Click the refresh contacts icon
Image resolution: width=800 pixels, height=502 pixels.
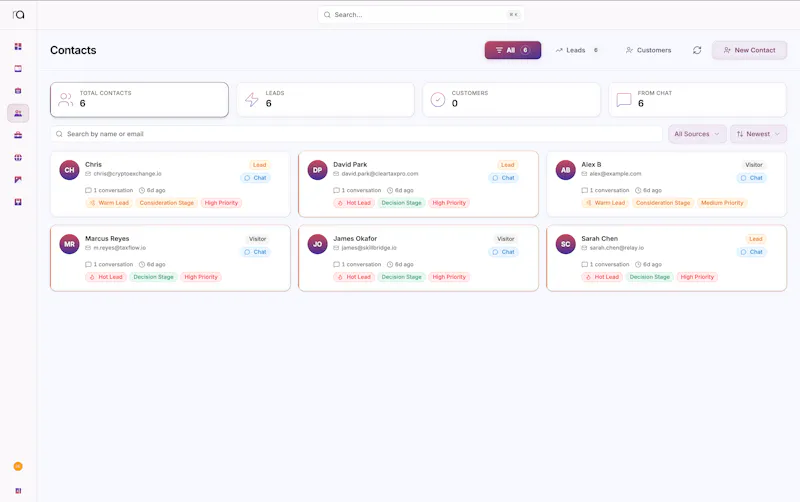tap(697, 50)
